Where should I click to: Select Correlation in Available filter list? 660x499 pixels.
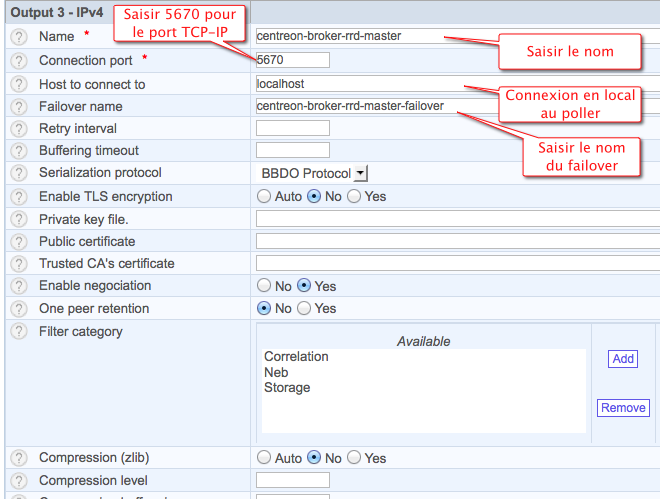pos(296,356)
